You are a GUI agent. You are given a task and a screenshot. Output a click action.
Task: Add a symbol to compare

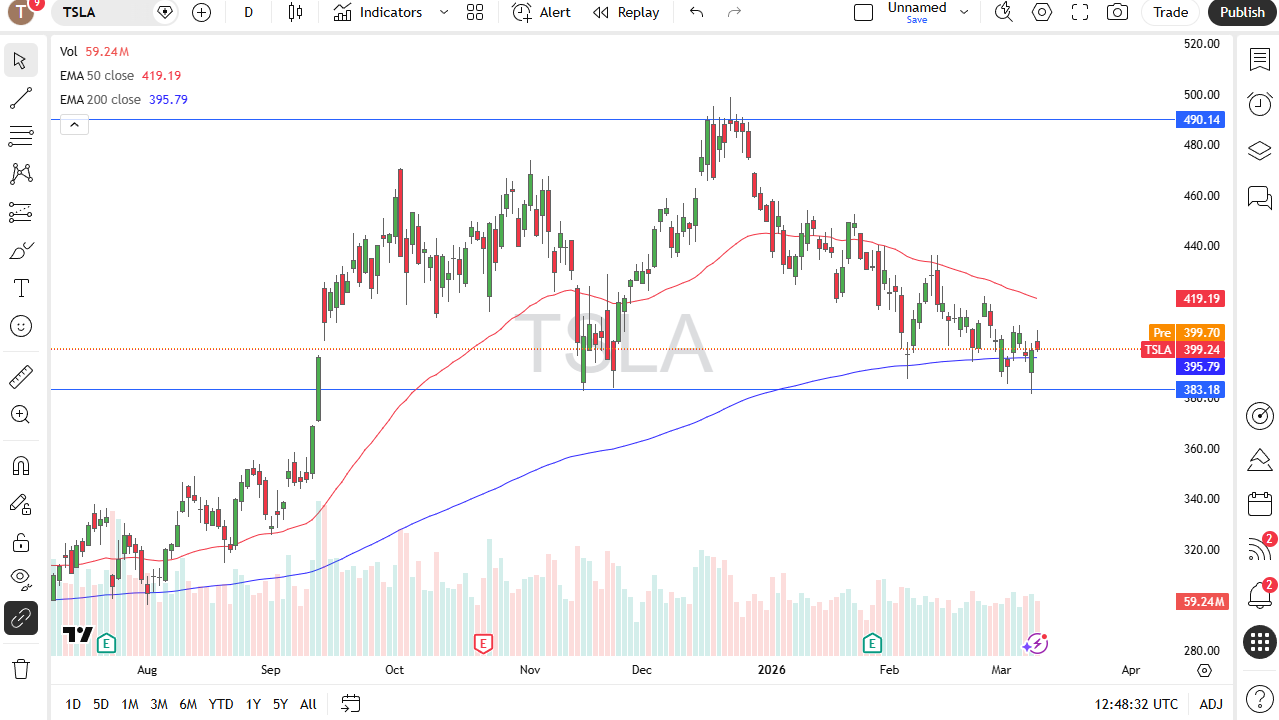(x=202, y=12)
